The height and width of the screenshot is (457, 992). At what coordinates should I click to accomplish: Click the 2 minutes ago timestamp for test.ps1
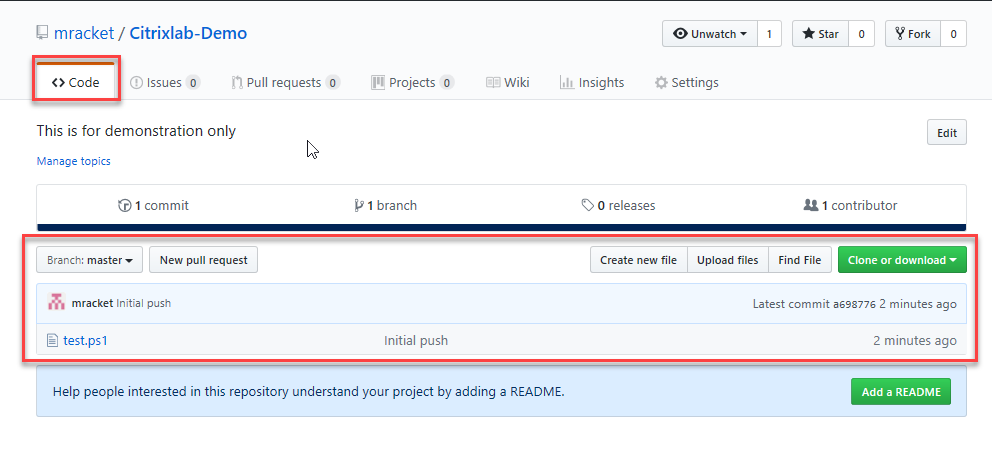click(x=915, y=341)
